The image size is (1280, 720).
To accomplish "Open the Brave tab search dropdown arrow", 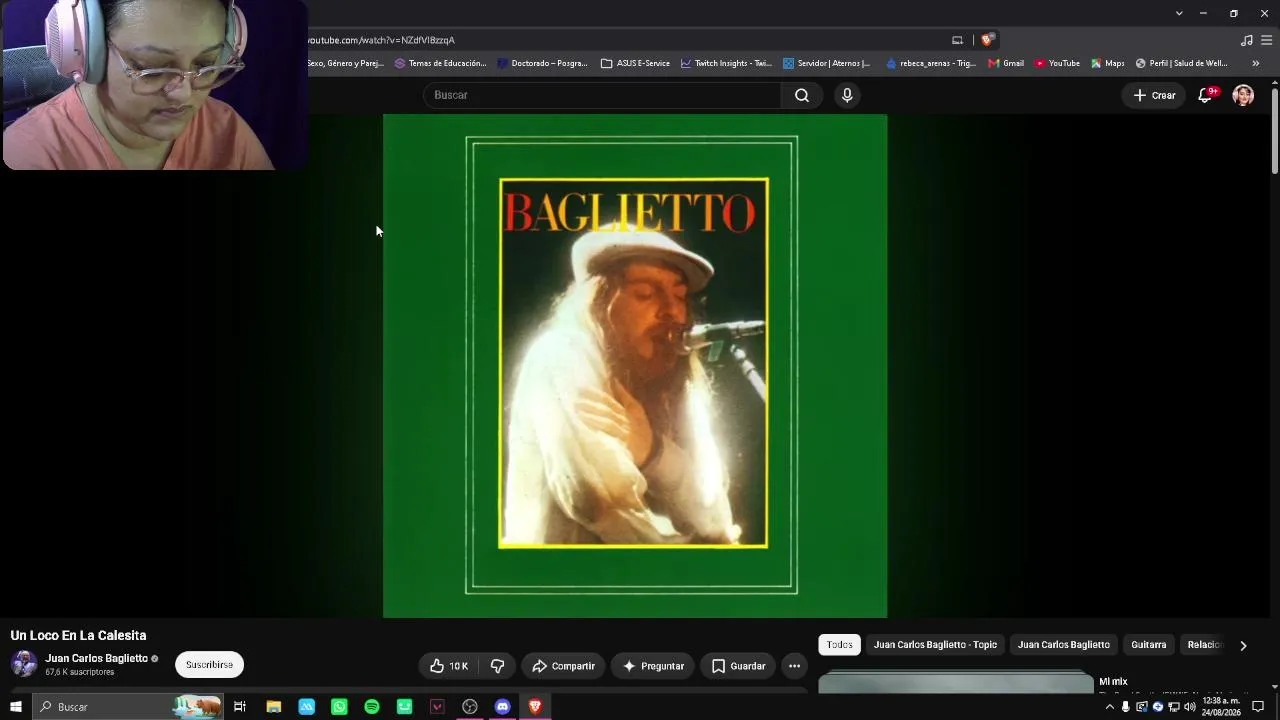I will pyautogui.click(x=1179, y=13).
